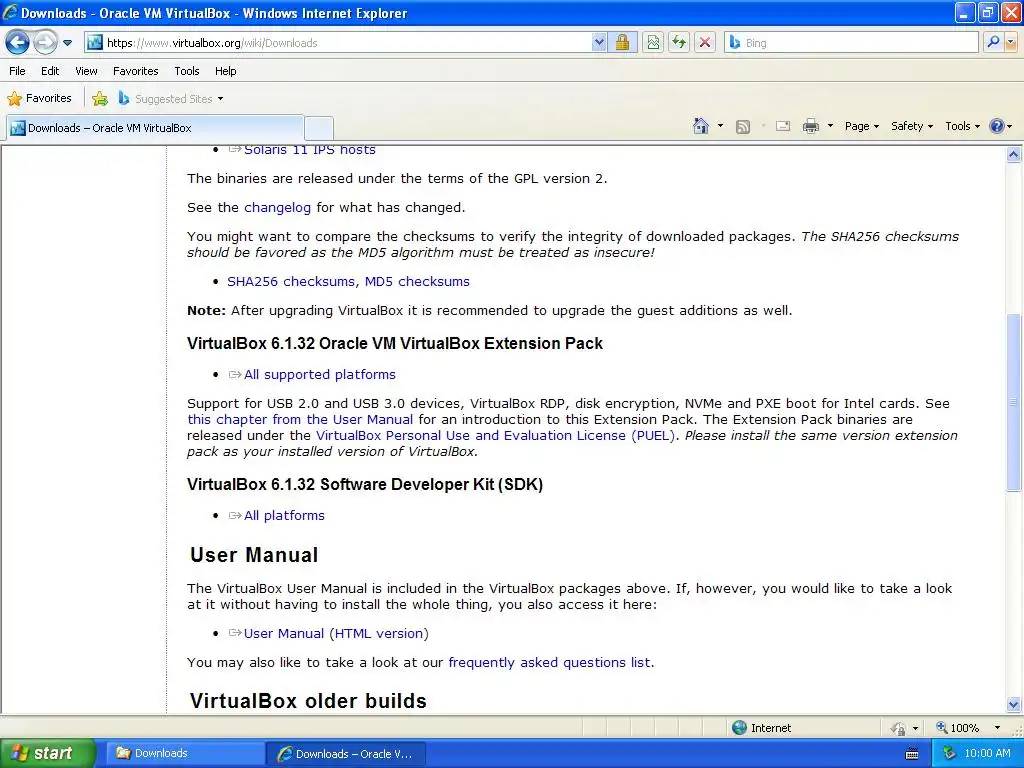Open the Help menu

pos(225,71)
